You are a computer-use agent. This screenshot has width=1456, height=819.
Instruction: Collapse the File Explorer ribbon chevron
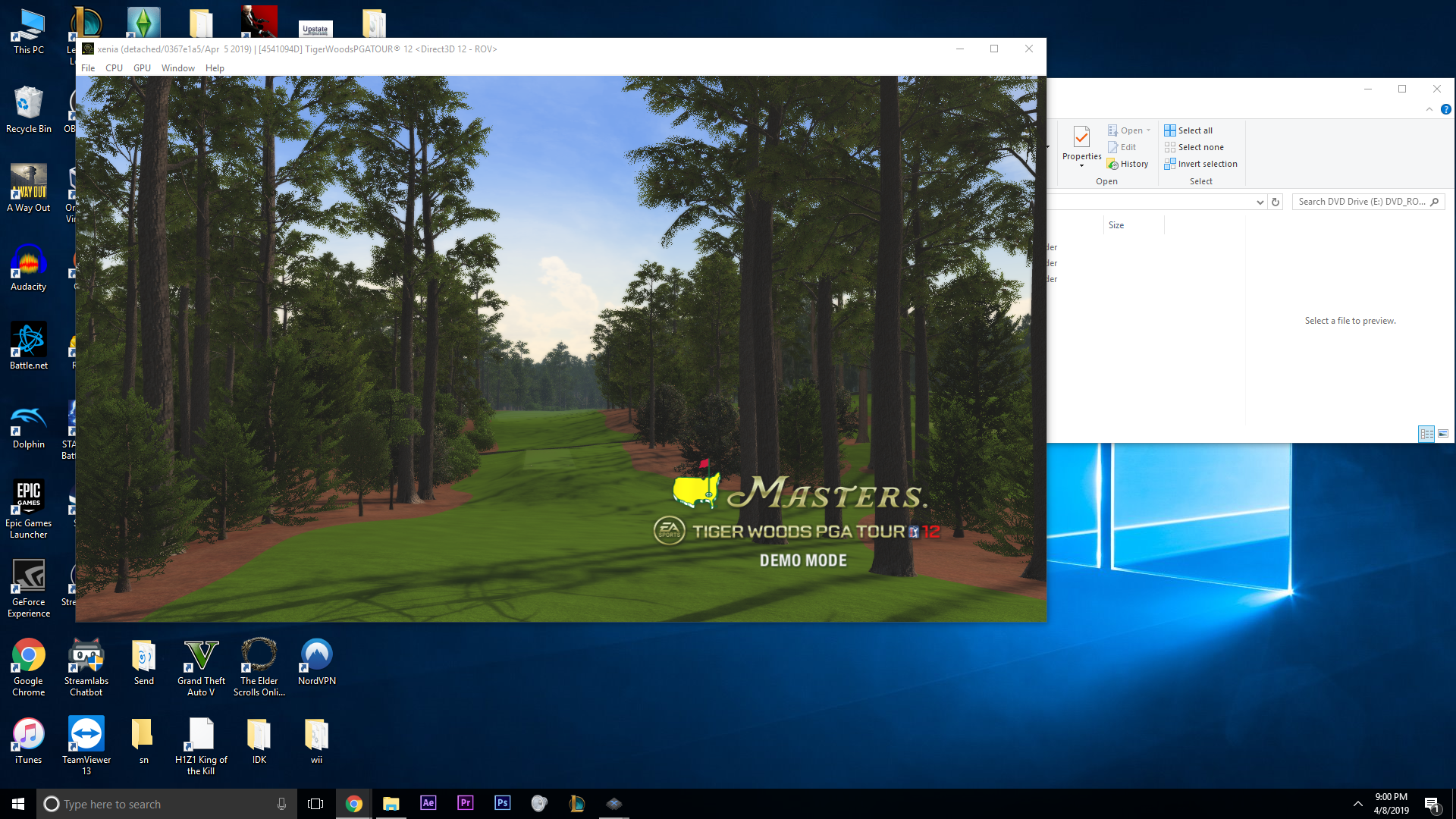click(x=1429, y=109)
